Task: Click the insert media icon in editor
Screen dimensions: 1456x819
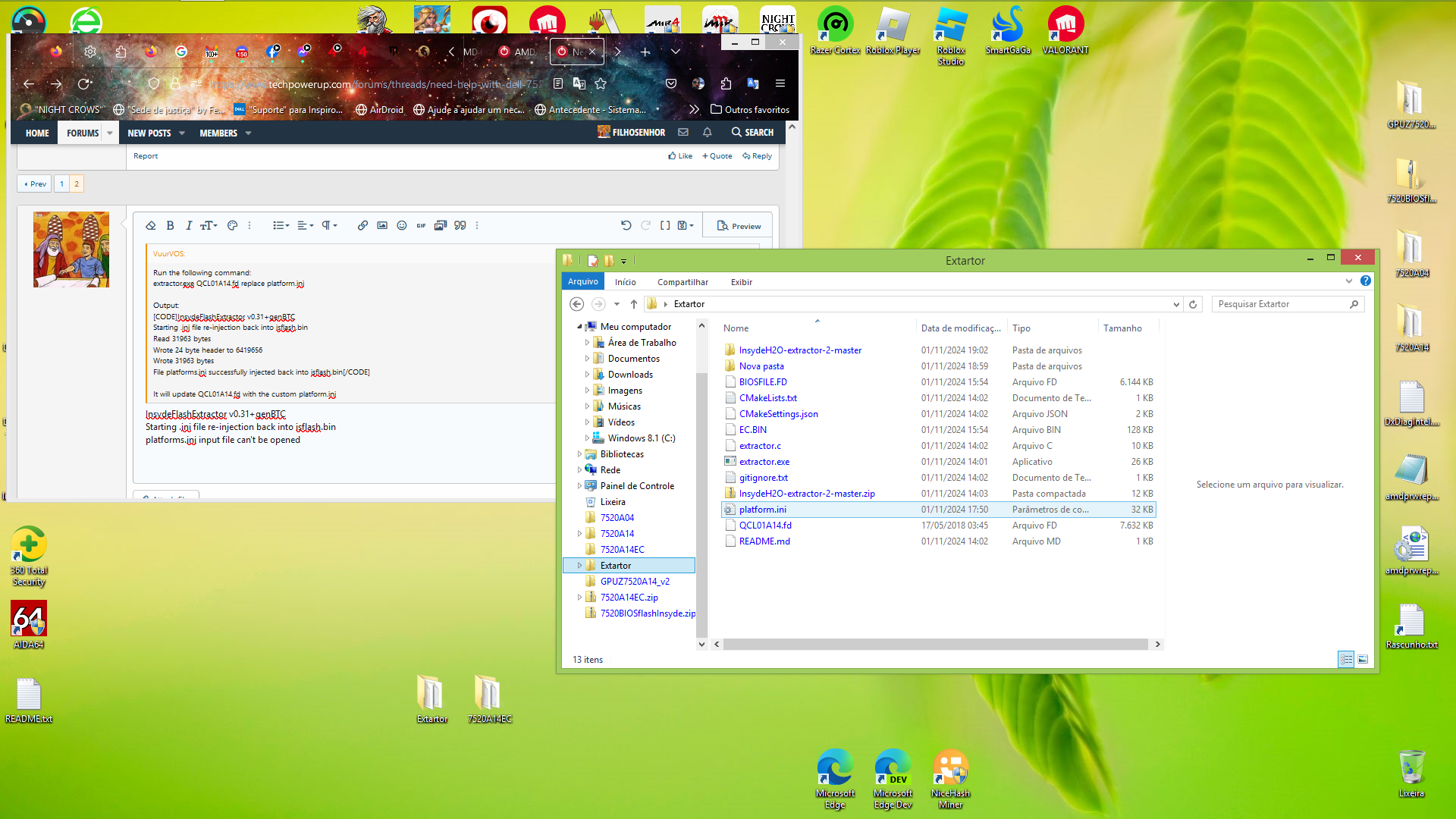Action: (x=441, y=225)
